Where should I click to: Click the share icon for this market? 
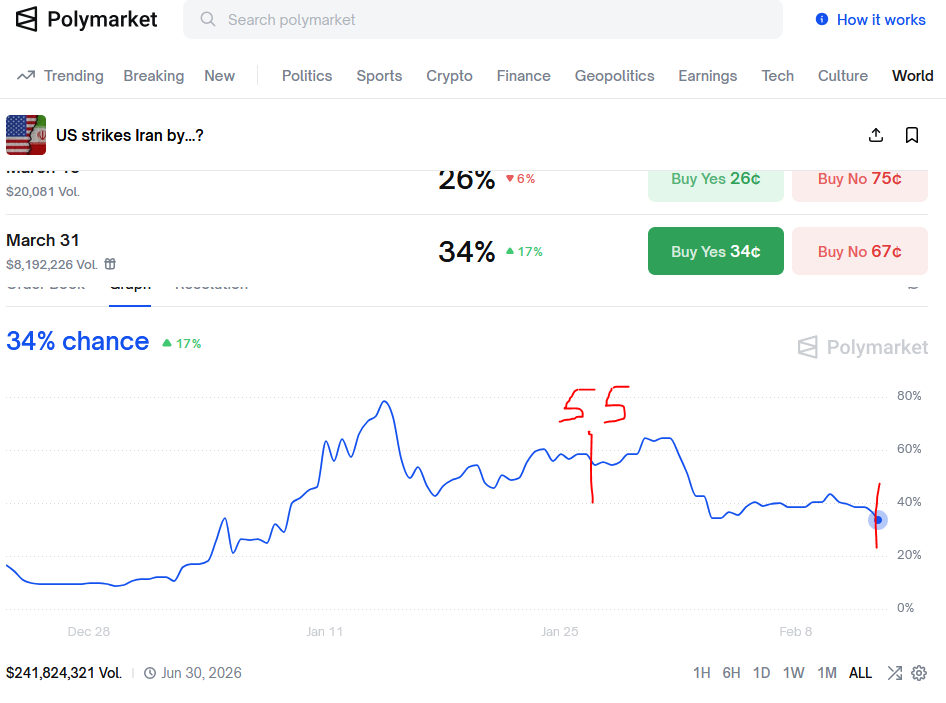point(876,135)
